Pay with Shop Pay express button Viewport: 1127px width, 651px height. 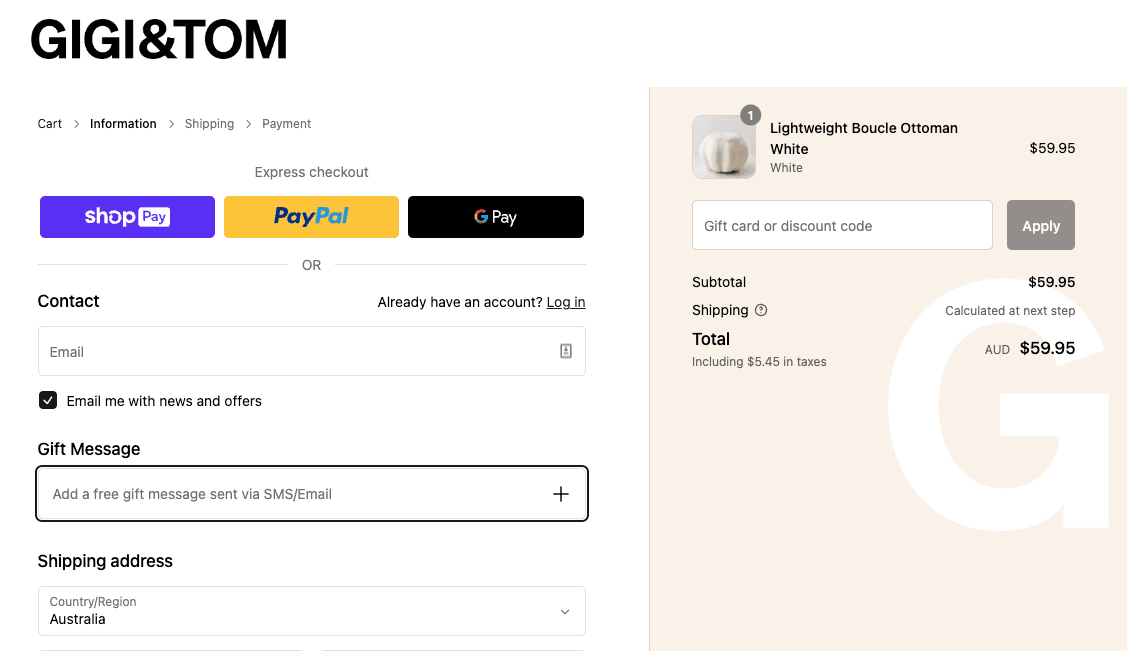(x=127, y=217)
